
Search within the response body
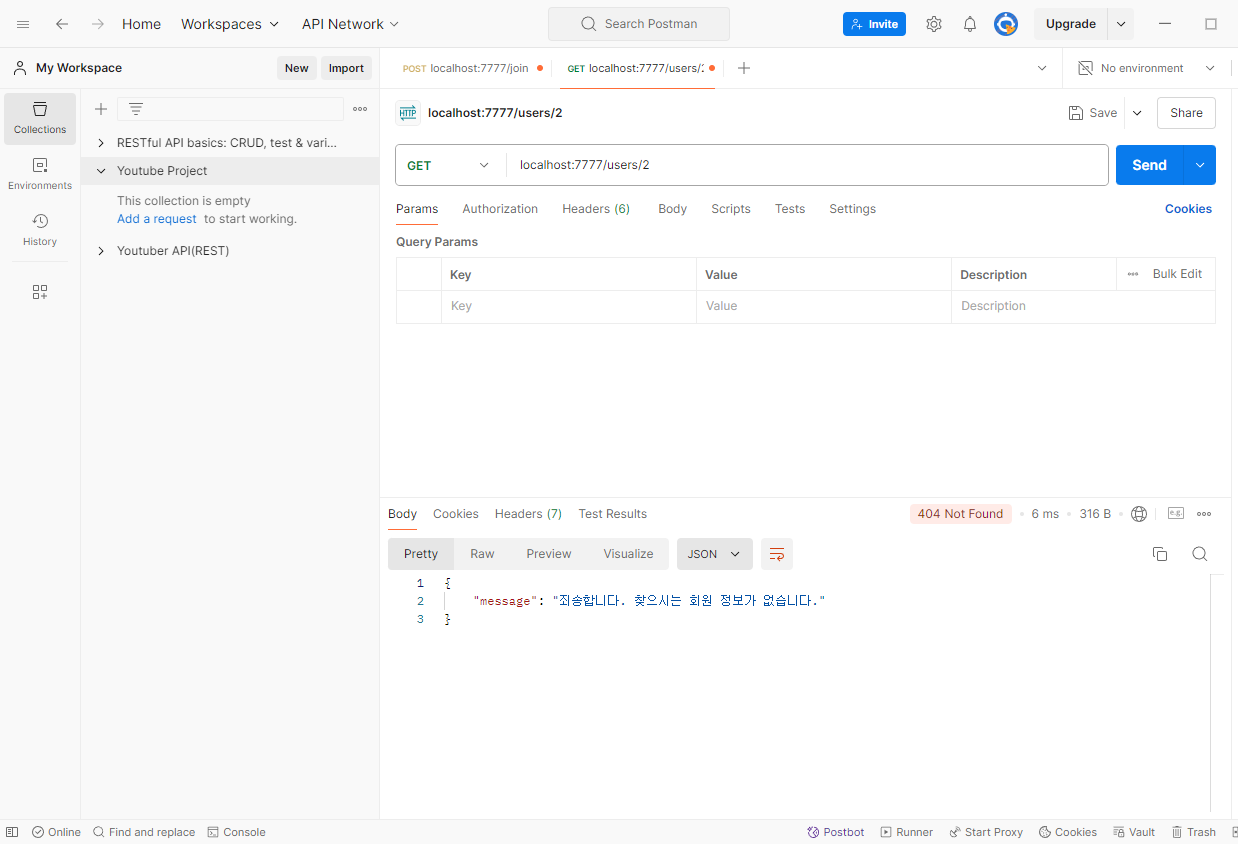coord(1200,554)
